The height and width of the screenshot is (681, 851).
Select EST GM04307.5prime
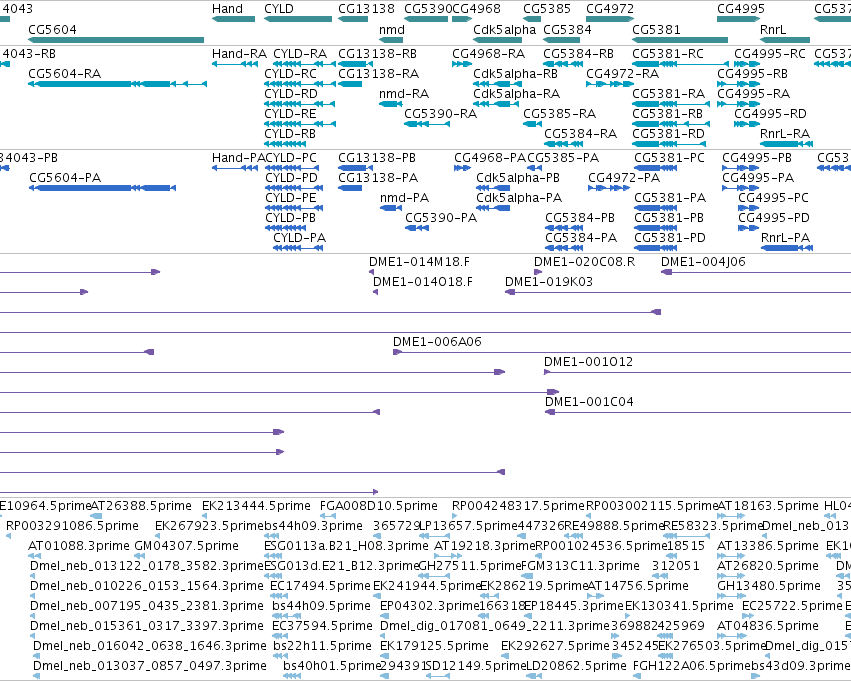point(186,546)
